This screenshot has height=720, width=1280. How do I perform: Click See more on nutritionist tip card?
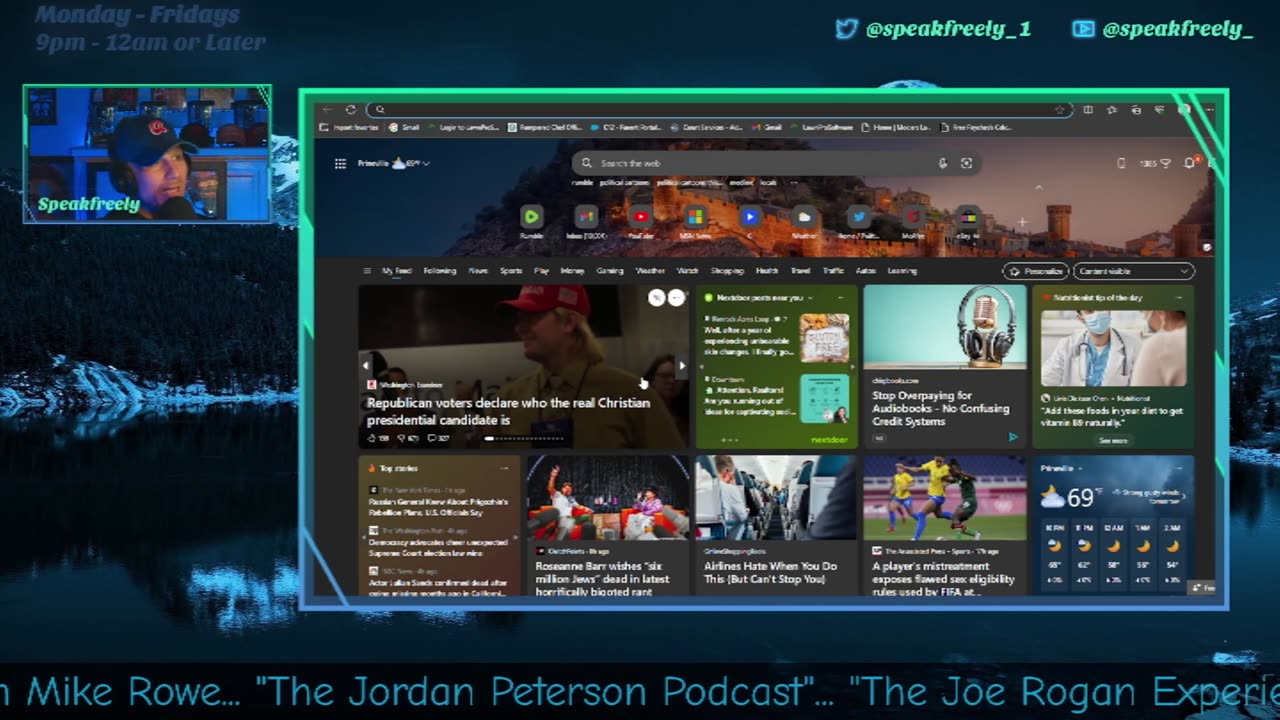click(x=1113, y=440)
